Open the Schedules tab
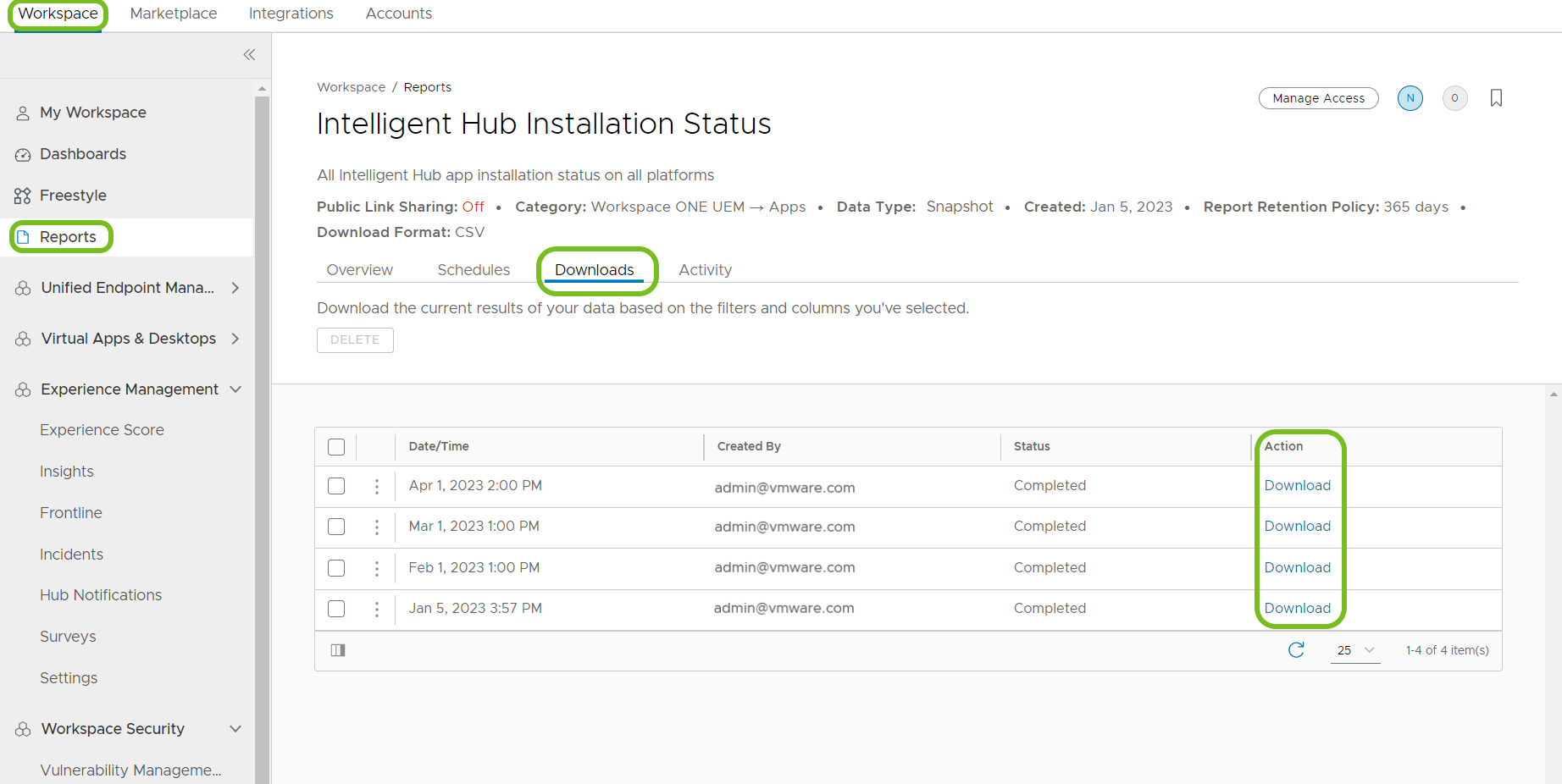The width and height of the screenshot is (1562, 784). pyautogui.click(x=474, y=270)
